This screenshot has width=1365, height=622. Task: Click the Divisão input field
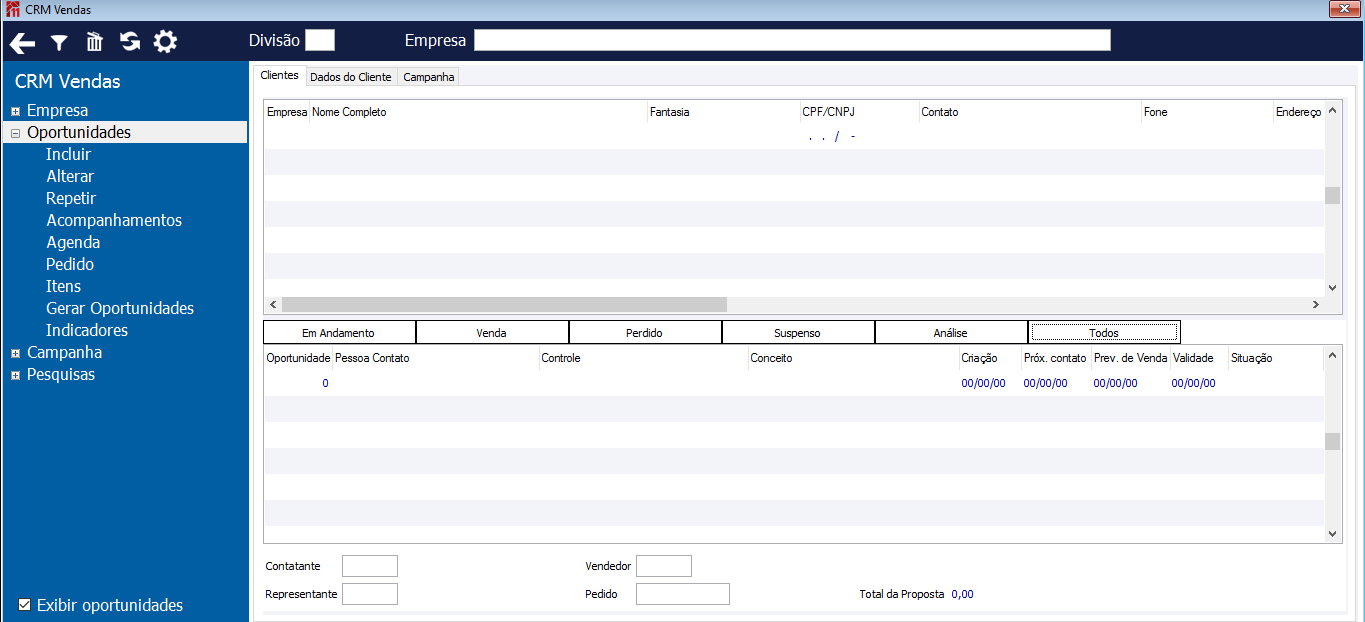[x=320, y=40]
